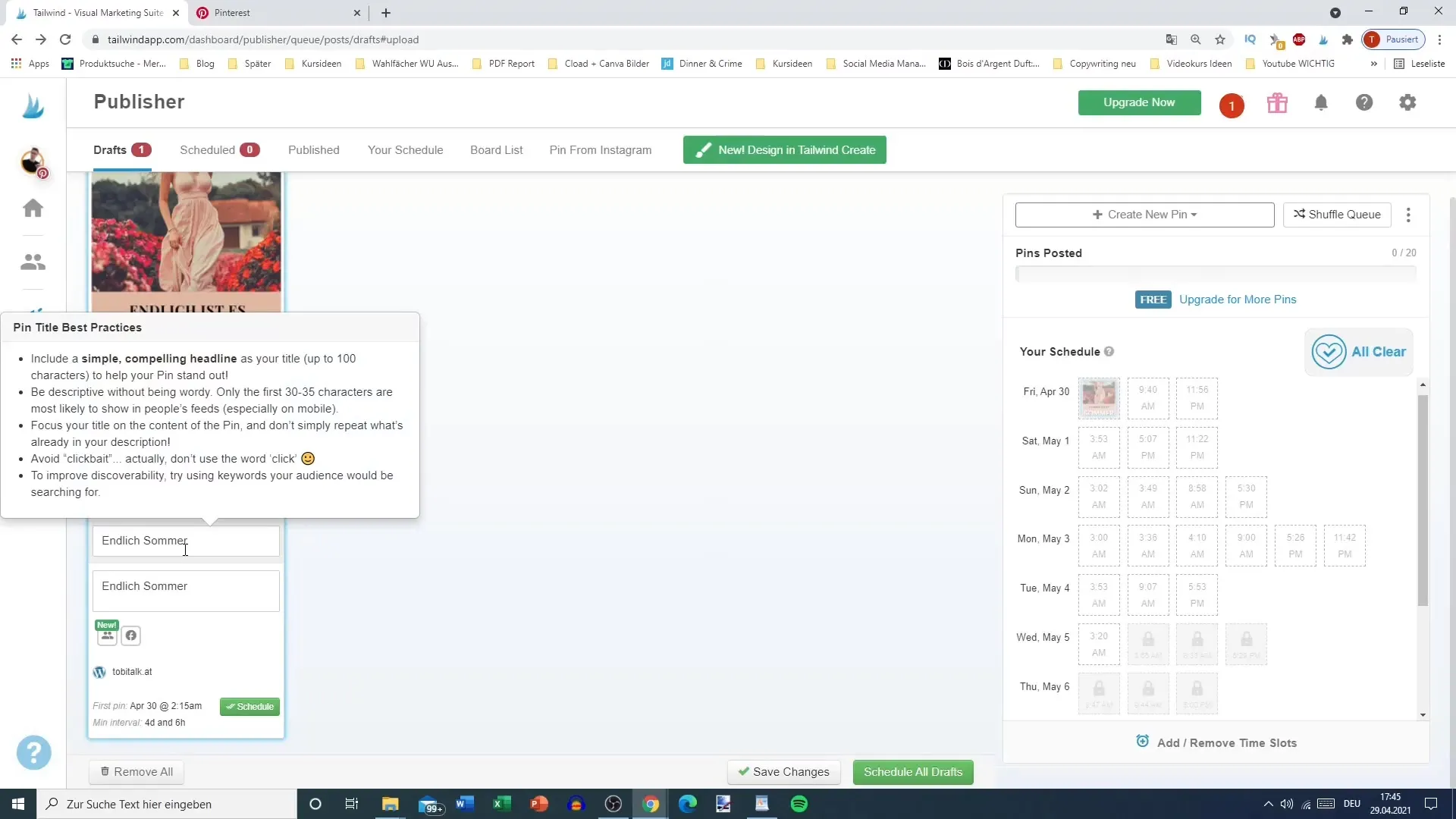Open the three-dot queue options menu
Screen dimensions: 1456x819
point(1408,215)
